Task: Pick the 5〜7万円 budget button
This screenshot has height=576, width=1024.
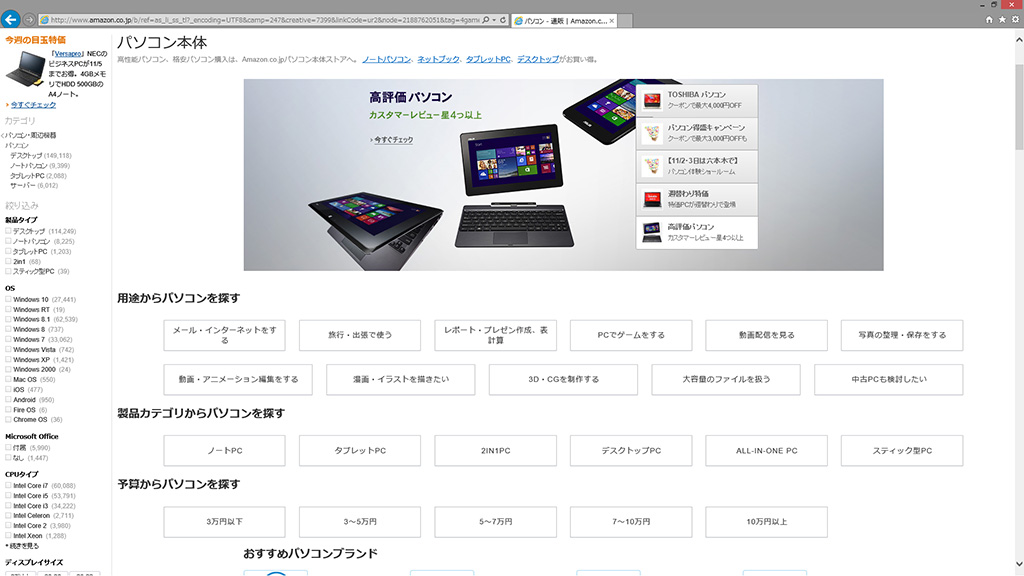Action: tap(496, 522)
